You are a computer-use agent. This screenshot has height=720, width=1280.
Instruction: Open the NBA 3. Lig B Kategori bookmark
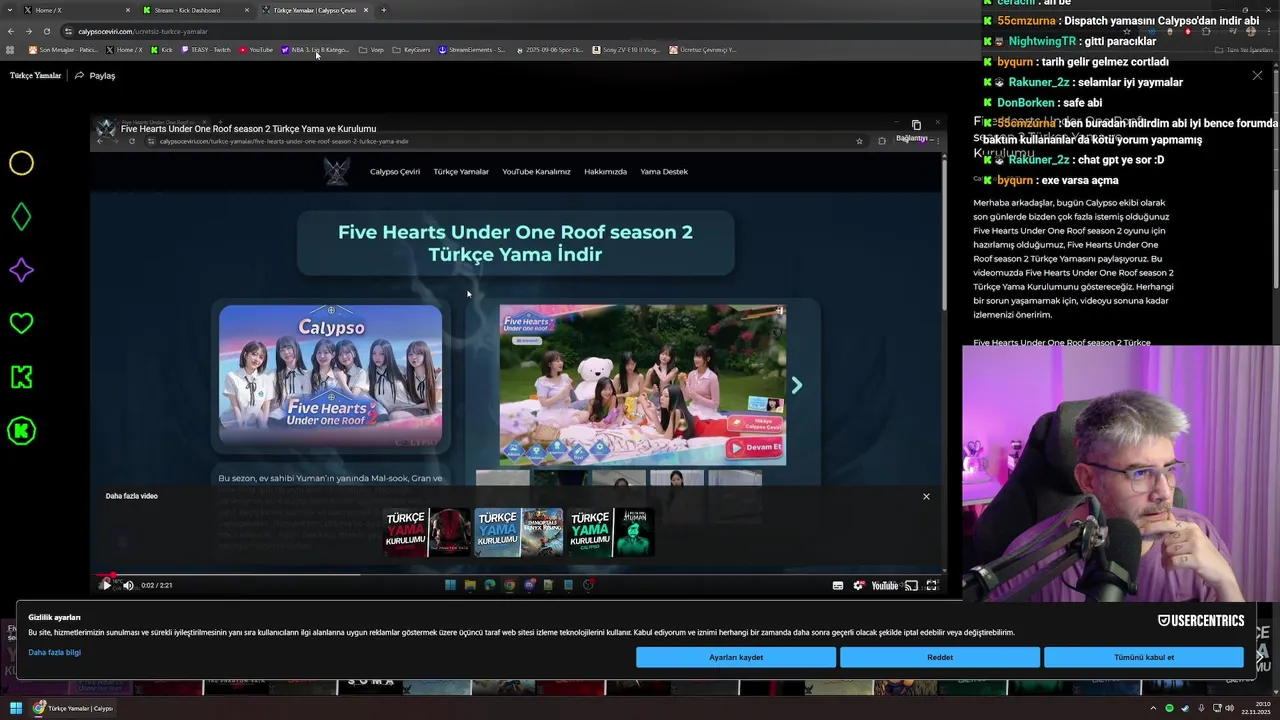[315, 49]
